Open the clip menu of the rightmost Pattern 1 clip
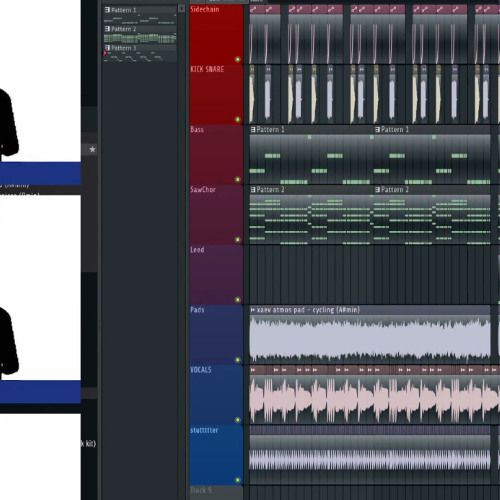 (377, 129)
